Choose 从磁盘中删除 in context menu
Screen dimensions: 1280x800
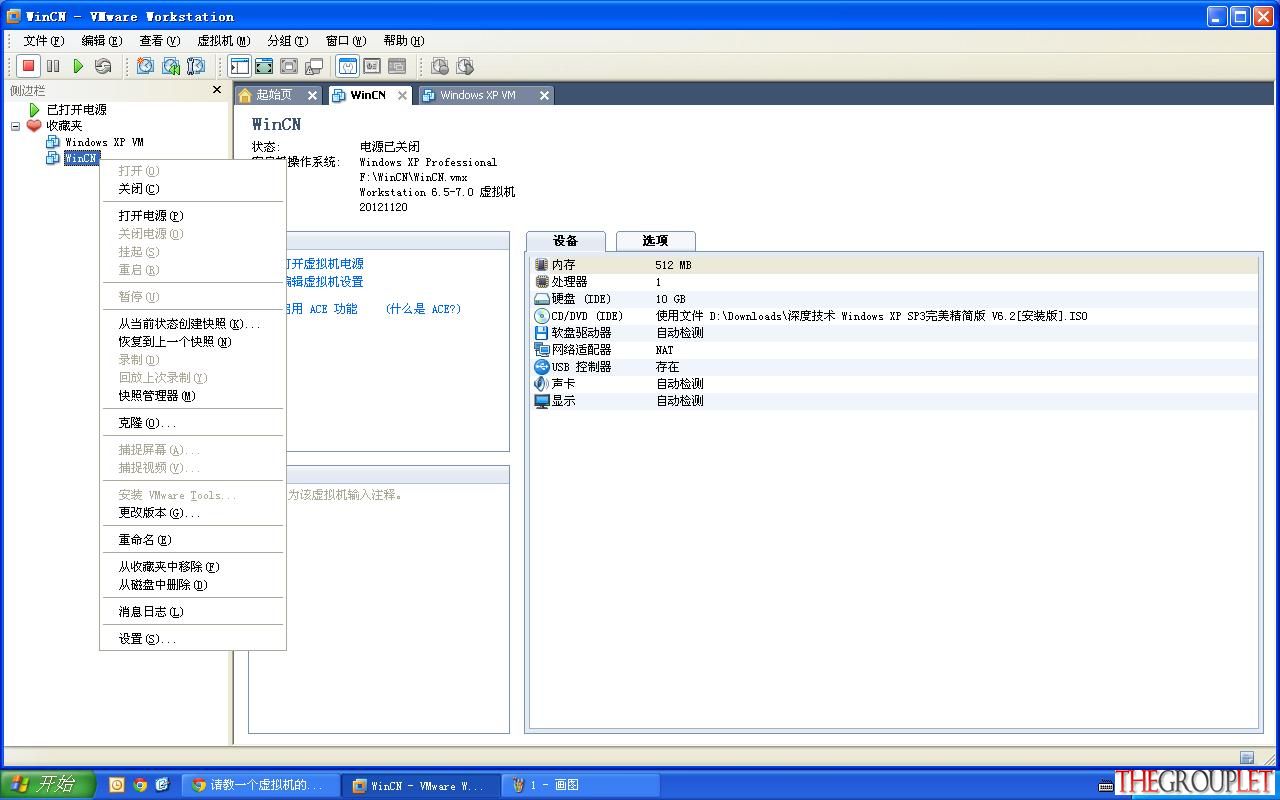point(193,584)
